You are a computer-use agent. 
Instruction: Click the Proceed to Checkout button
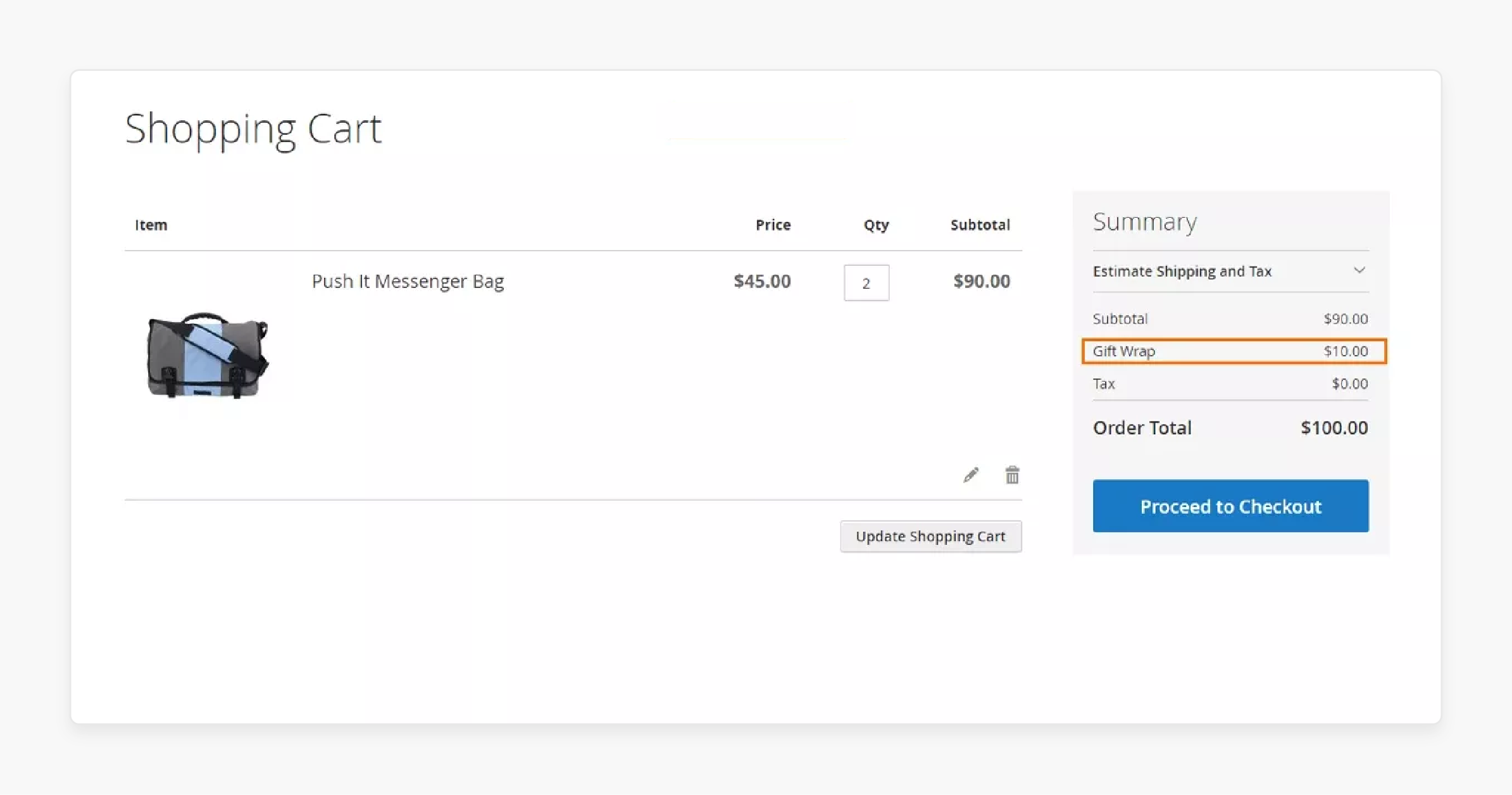[1230, 506]
